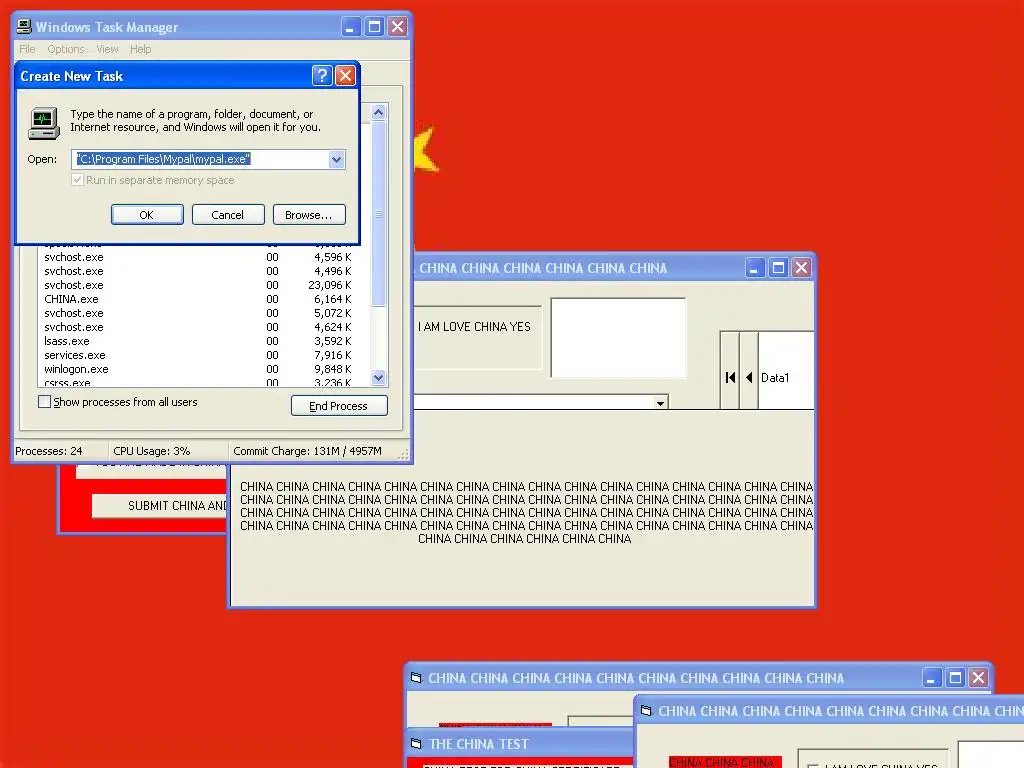Minimize the Windows Task Manager window
This screenshot has width=1024, height=768.
[x=351, y=27]
